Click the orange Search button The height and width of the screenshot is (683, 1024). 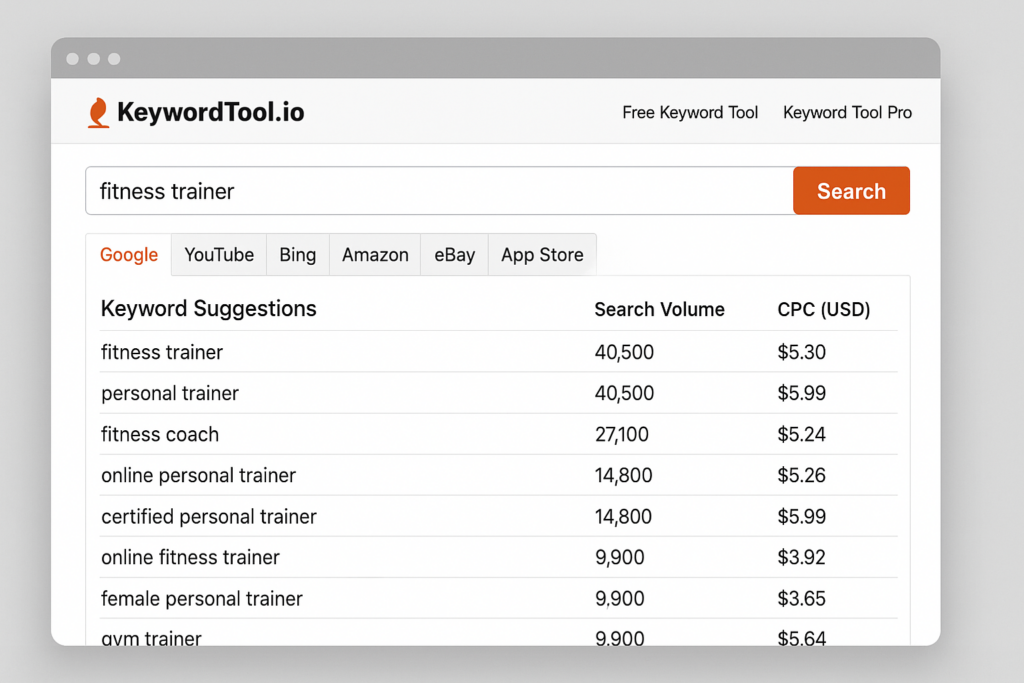[x=851, y=191]
